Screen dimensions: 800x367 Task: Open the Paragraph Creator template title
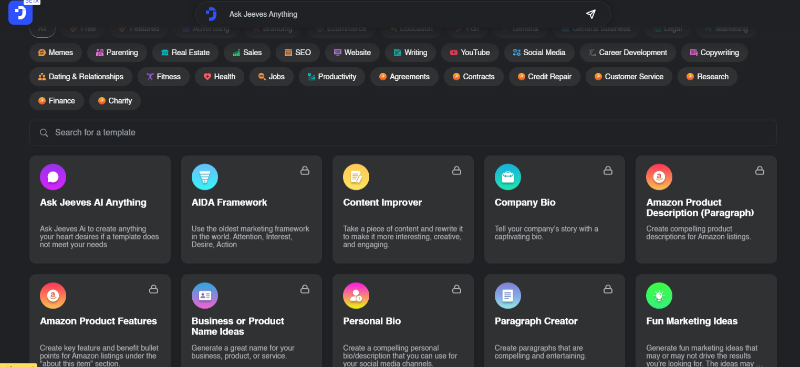pyautogui.click(x=536, y=321)
